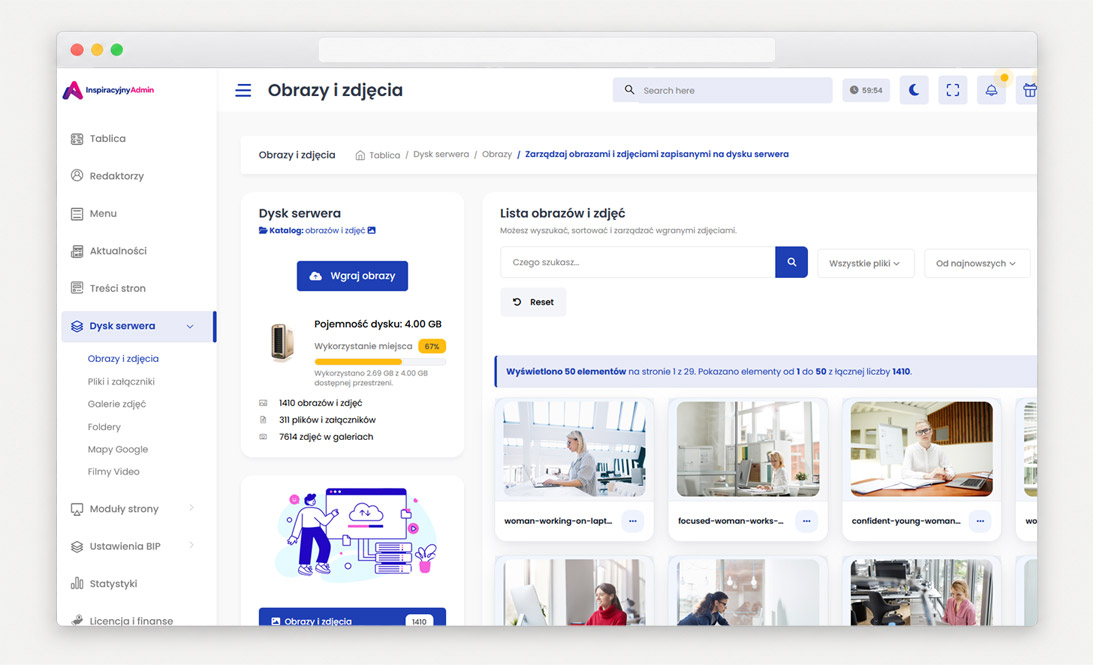Toggle the hamburger sidebar menu
Image resolution: width=1093 pixels, height=665 pixels.
pos(243,91)
